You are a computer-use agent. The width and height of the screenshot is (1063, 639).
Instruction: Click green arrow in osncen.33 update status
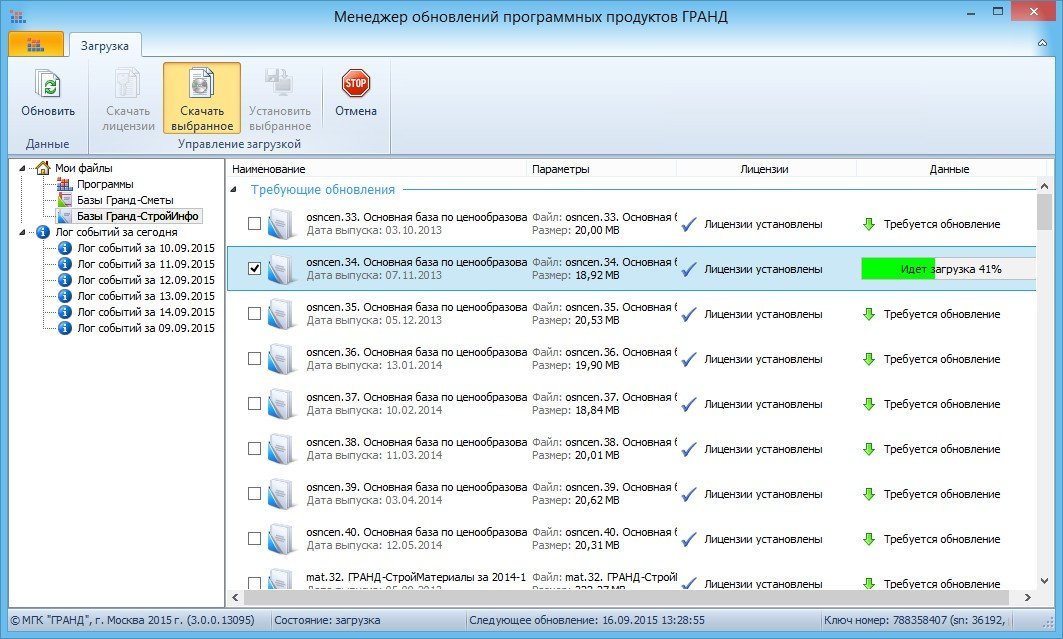[x=868, y=224]
